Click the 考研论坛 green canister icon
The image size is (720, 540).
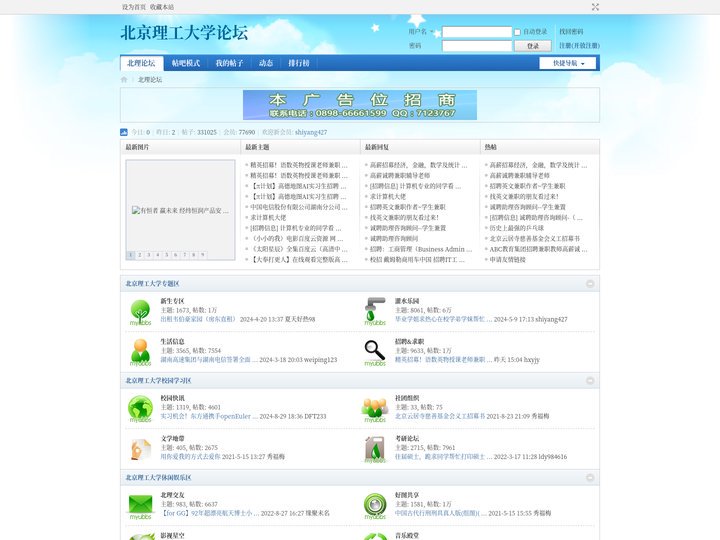click(x=375, y=449)
